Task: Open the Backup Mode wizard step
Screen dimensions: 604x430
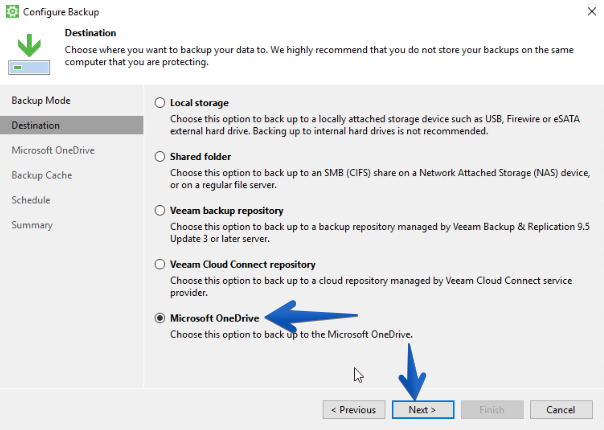Action: click(x=41, y=101)
